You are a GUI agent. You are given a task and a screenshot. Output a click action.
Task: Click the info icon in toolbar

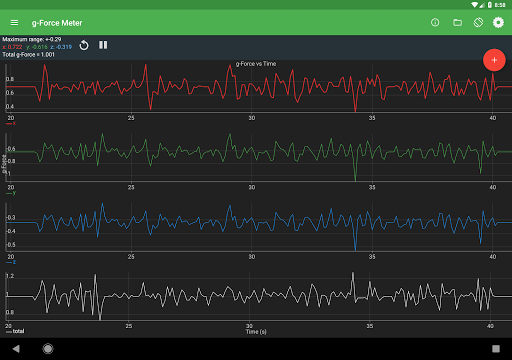click(435, 22)
